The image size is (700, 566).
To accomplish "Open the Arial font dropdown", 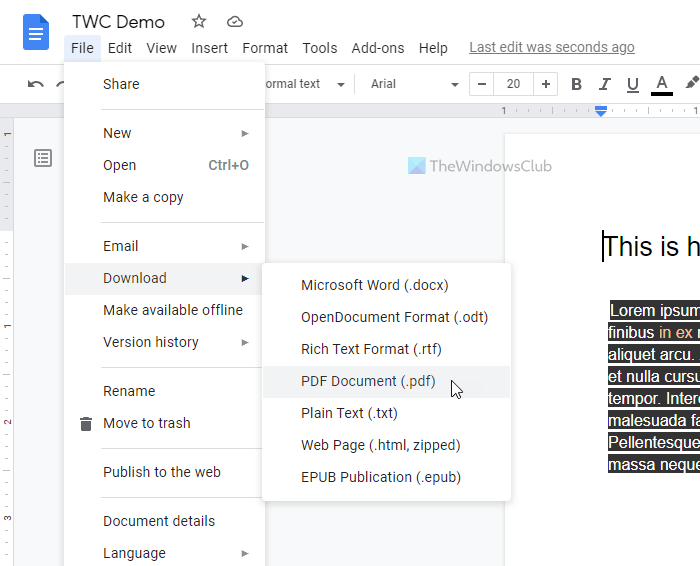I will coord(415,84).
